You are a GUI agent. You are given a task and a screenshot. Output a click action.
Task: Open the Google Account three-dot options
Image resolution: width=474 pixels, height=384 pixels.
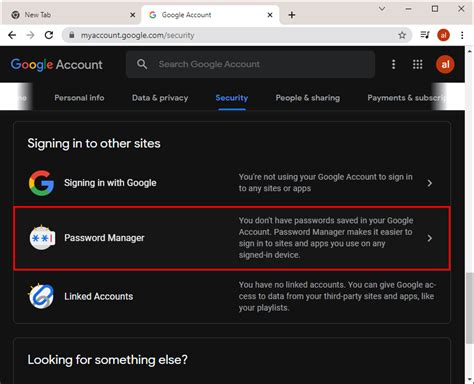tap(394, 64)
